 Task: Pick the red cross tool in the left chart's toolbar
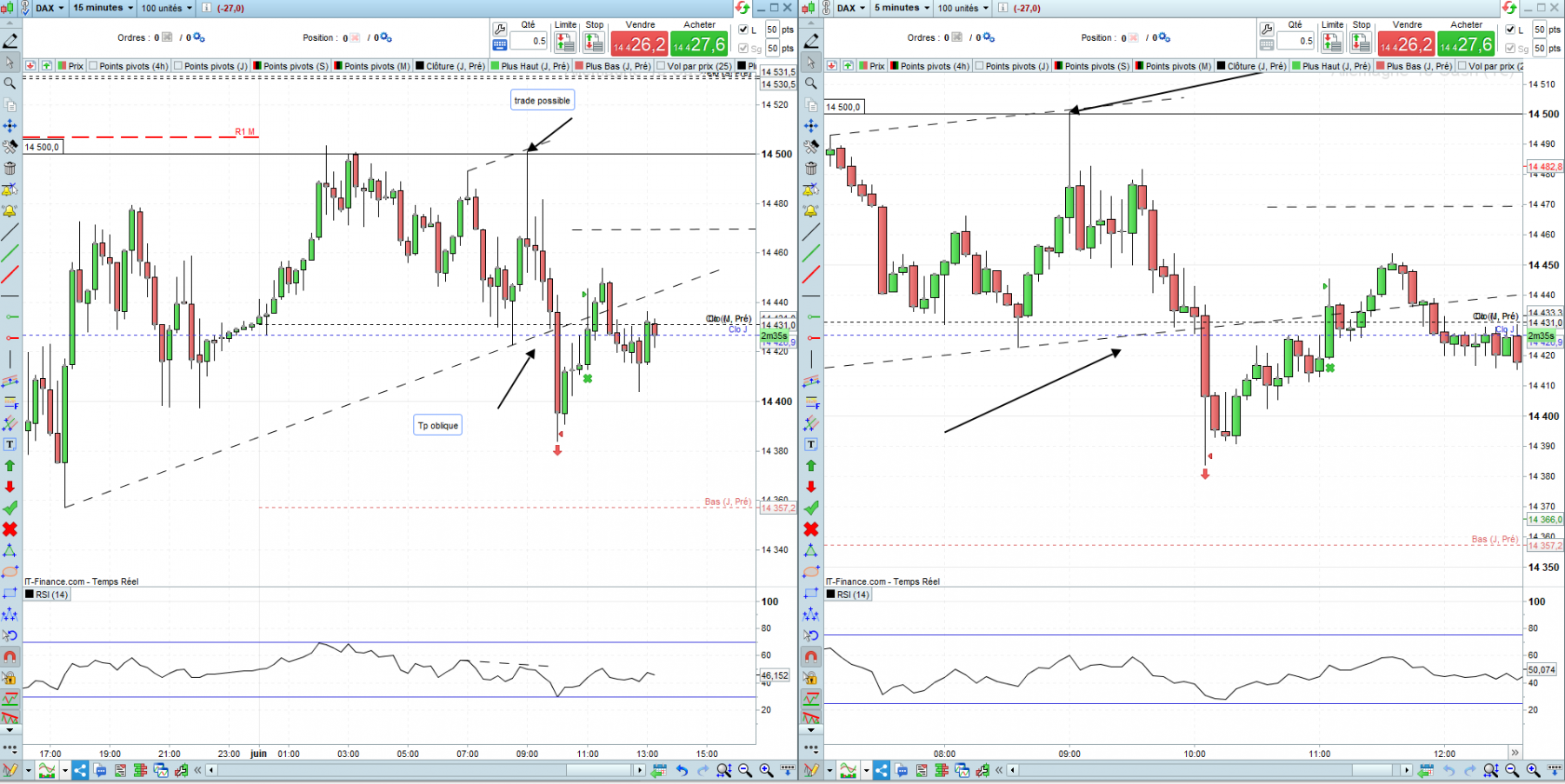click(10, 529)
